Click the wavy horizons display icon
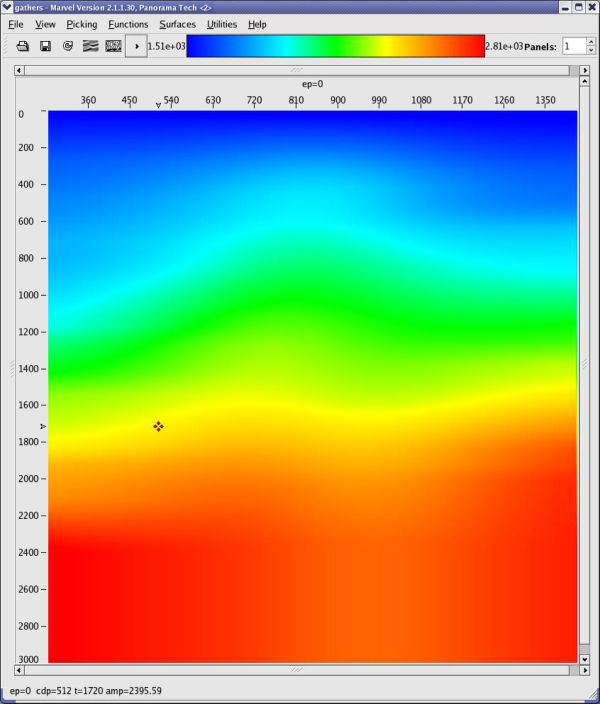The image size is (600, 704). [x=91, y=46]
